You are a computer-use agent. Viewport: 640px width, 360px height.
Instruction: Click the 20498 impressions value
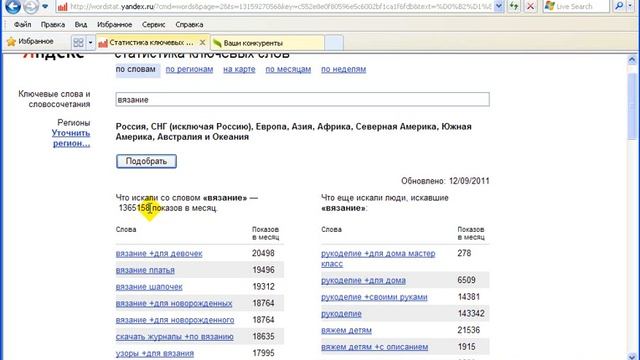(263, 253)
